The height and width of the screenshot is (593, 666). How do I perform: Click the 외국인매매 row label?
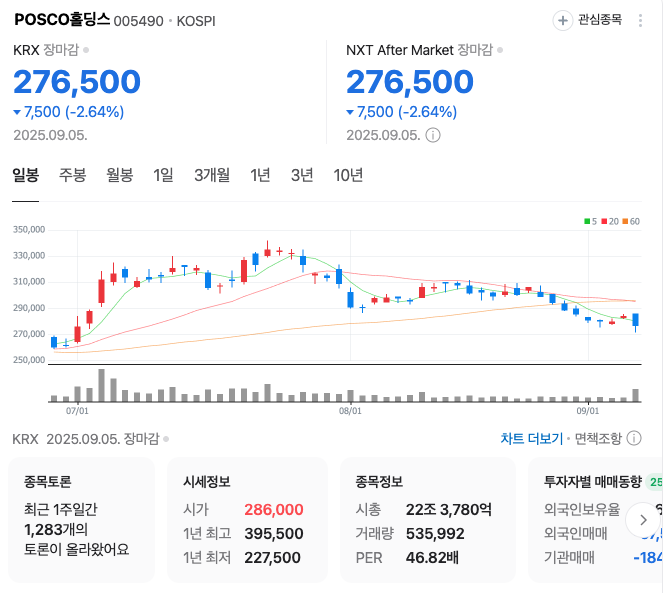click(576, 534)
